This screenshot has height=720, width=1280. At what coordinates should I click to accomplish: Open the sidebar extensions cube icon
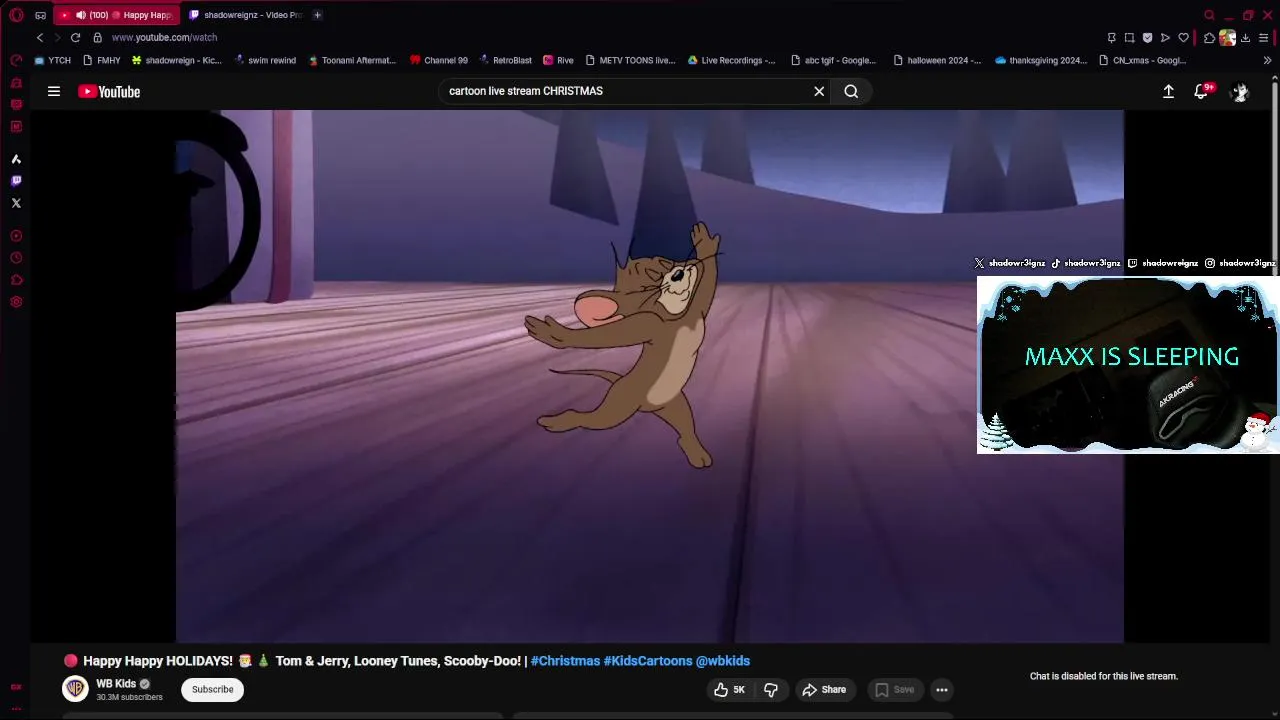(16, 280)
